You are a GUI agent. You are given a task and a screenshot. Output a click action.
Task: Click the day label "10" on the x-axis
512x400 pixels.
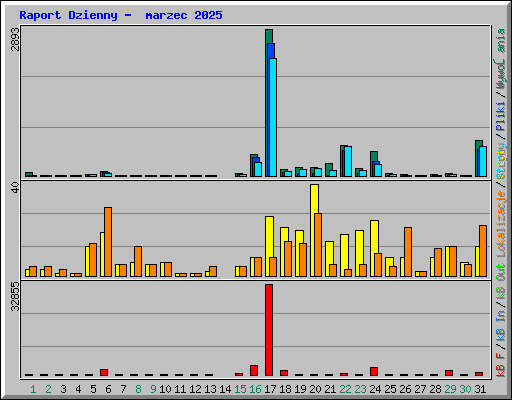coord(165,389)
